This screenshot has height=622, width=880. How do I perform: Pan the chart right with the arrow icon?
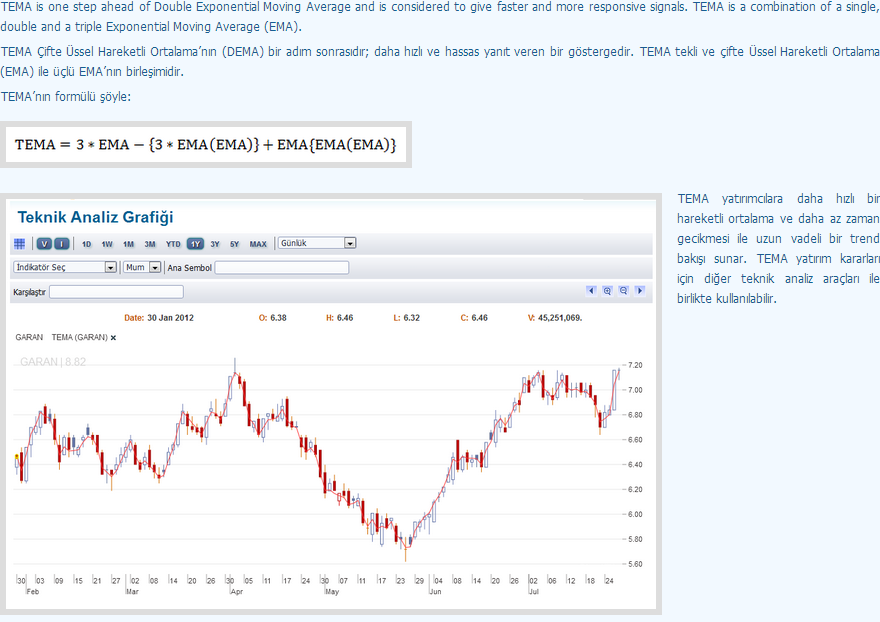point(640,291)
